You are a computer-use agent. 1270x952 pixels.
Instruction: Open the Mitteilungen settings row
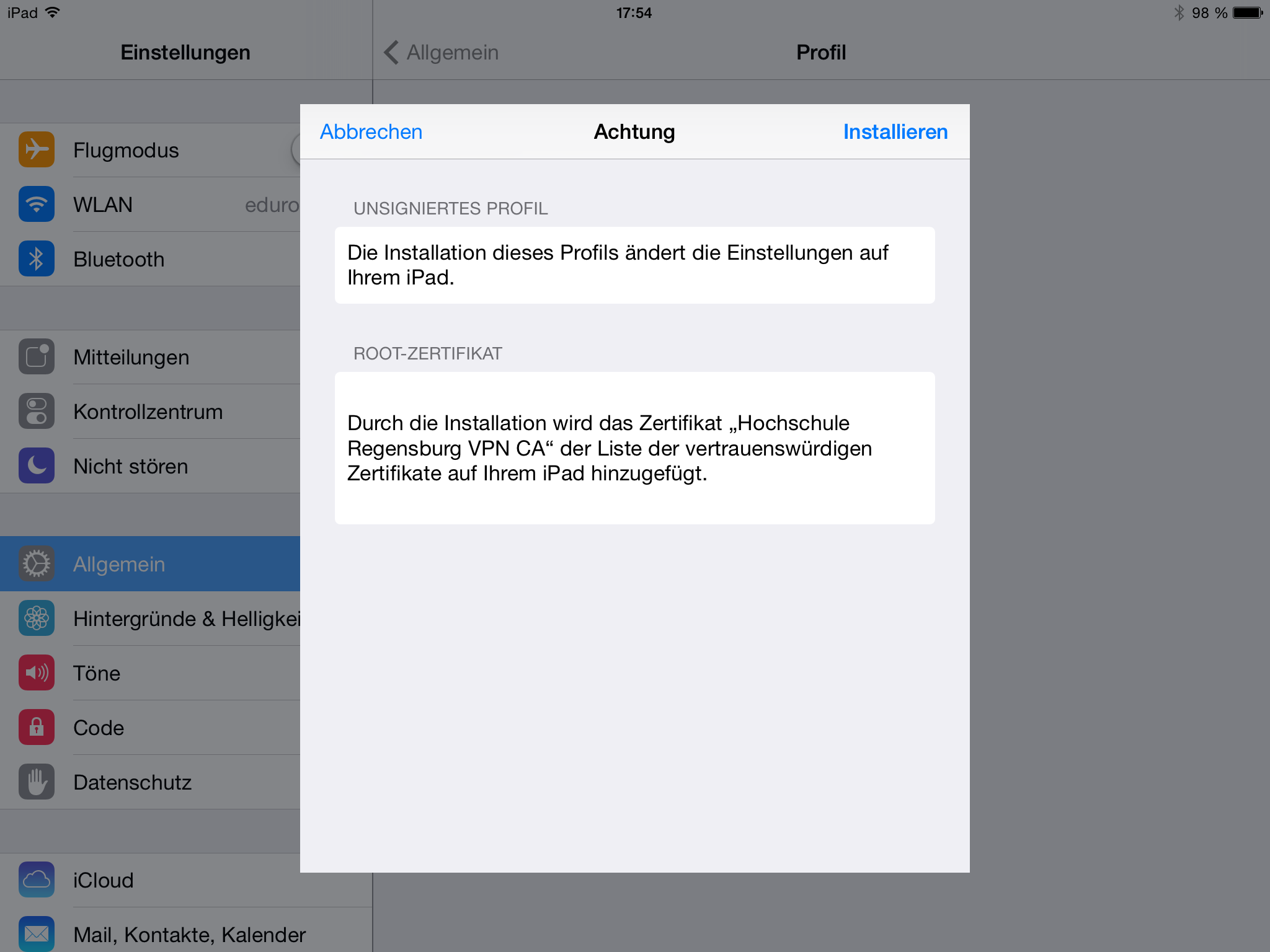150,357
